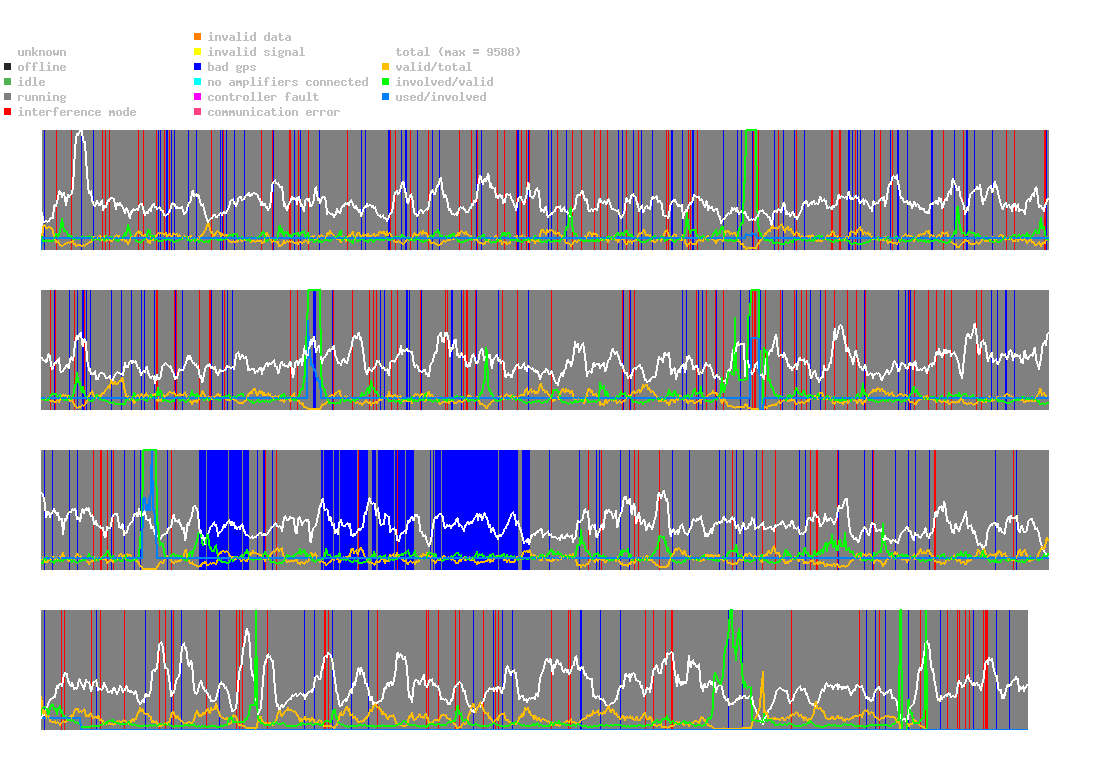This screenshot has width=1095, height=764.
Task: Select the blue used/involved line swatch
Action: tap(385, 97)
